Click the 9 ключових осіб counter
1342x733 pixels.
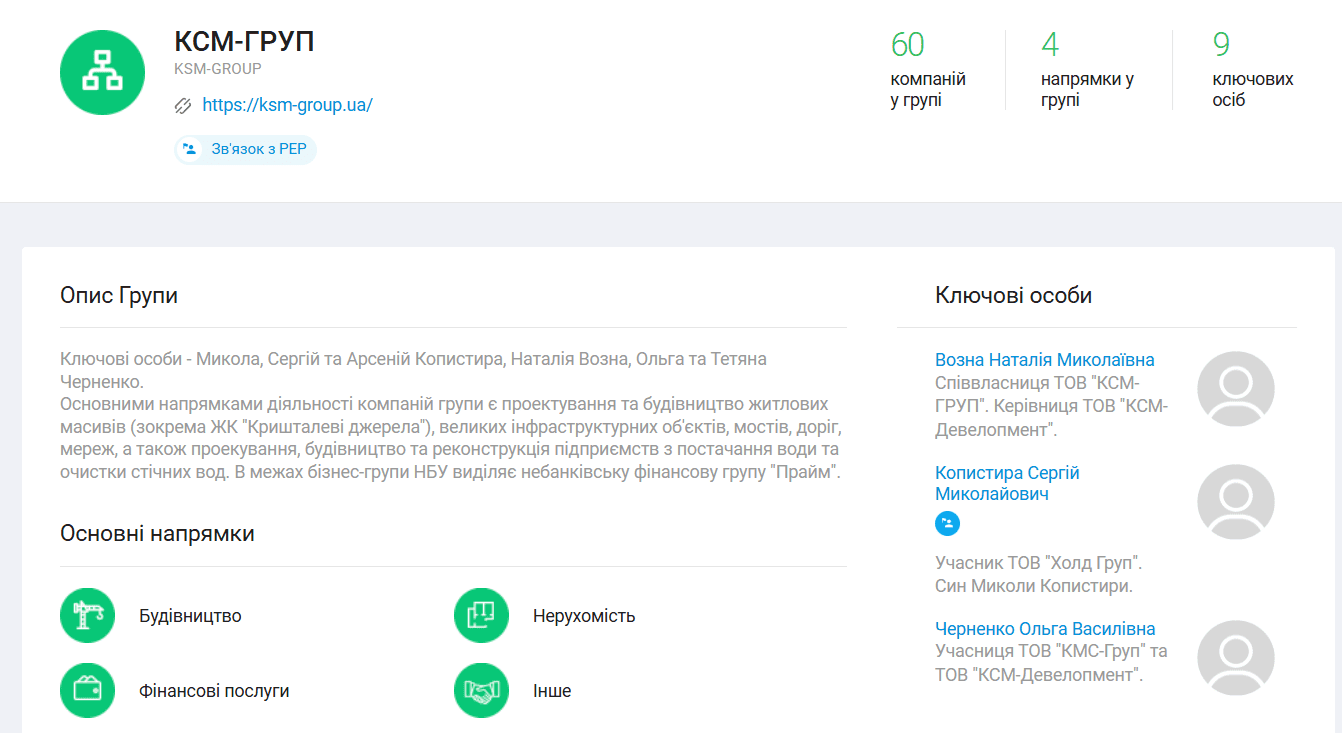(x=1253, y=69)
